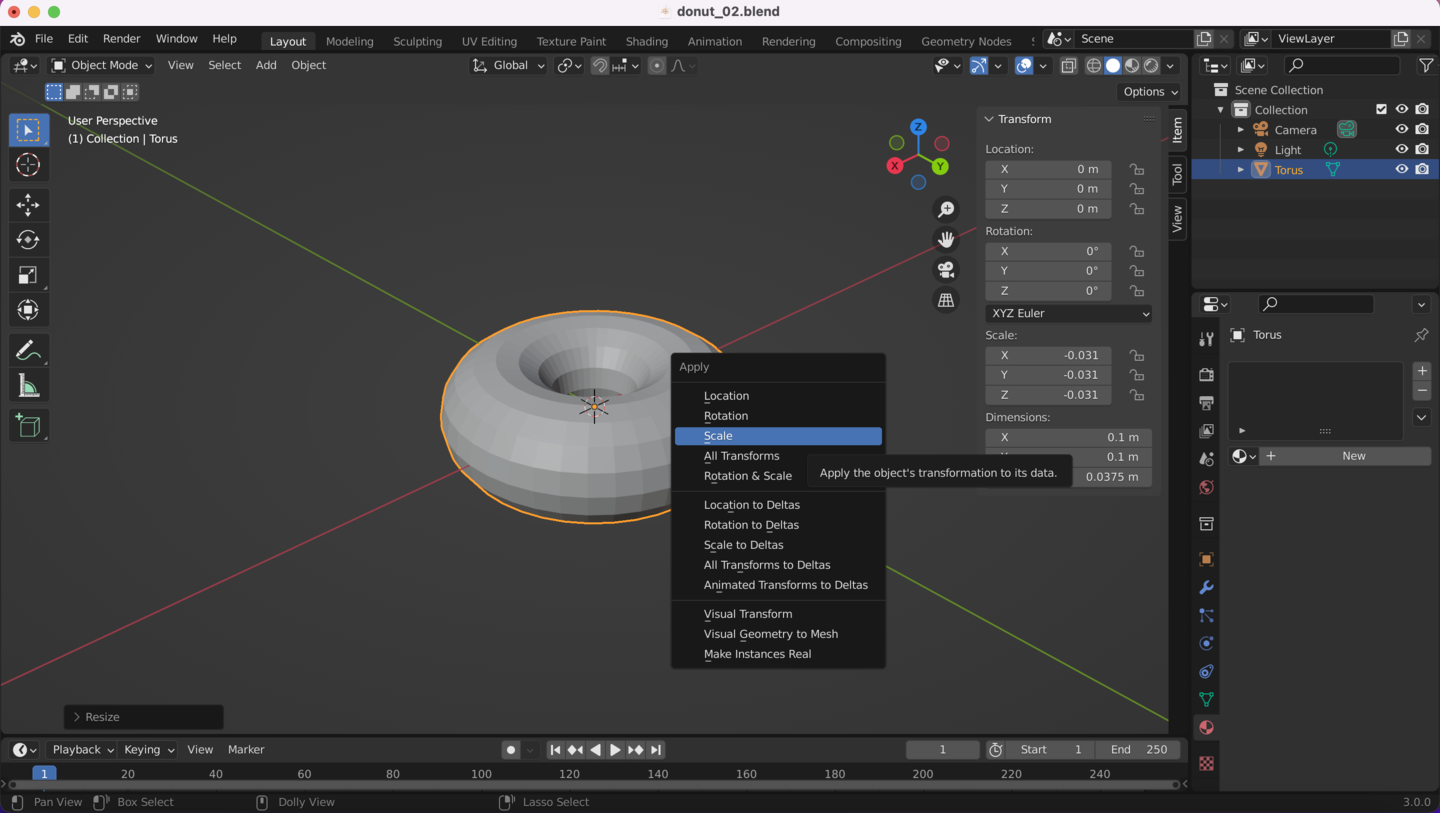Open the XYZ Euler rotation mode dropdown
The image size is (1440, 813).
(x=1068, y=313)
